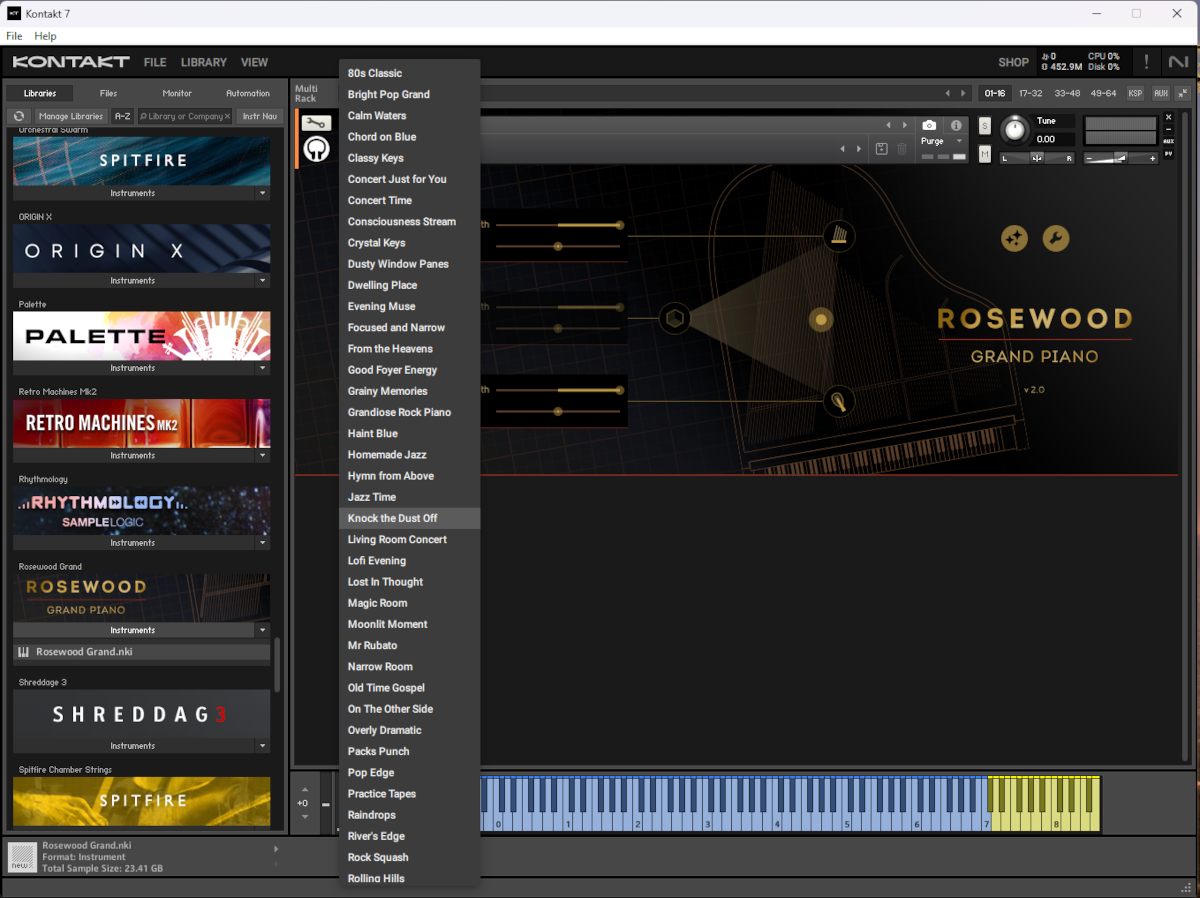
Task: Open the Purge dropdown menu
Action: 943,141
